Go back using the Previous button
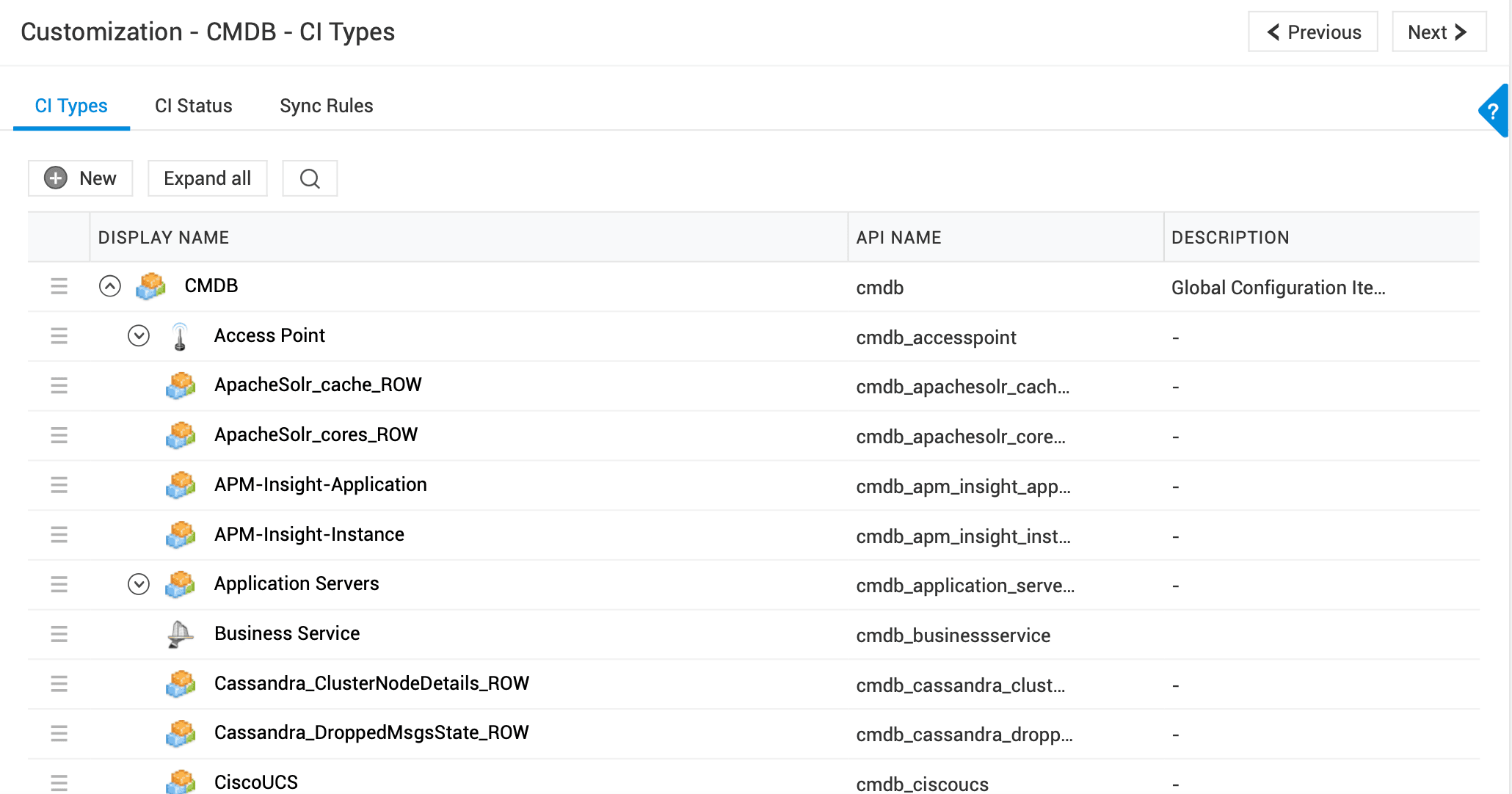This screenshot has width=1512, height=794. click(x=1312, y=32)
